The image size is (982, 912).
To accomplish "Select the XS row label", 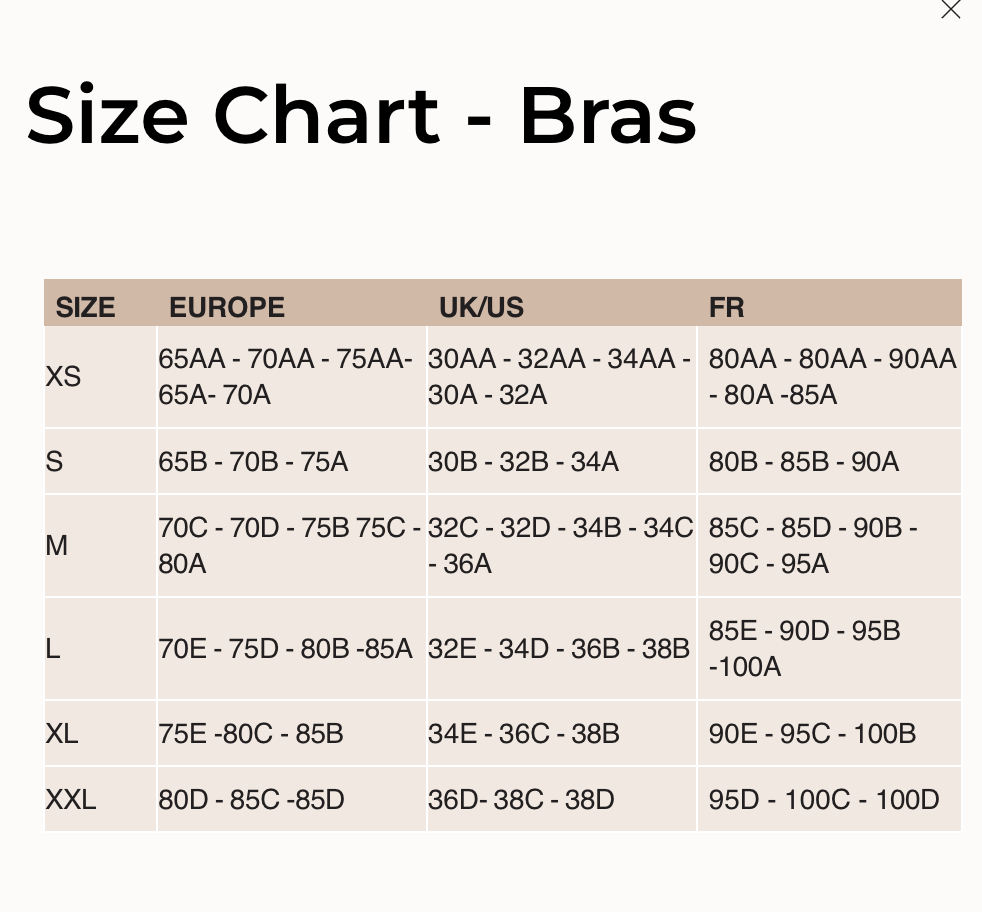I will 64,376.
